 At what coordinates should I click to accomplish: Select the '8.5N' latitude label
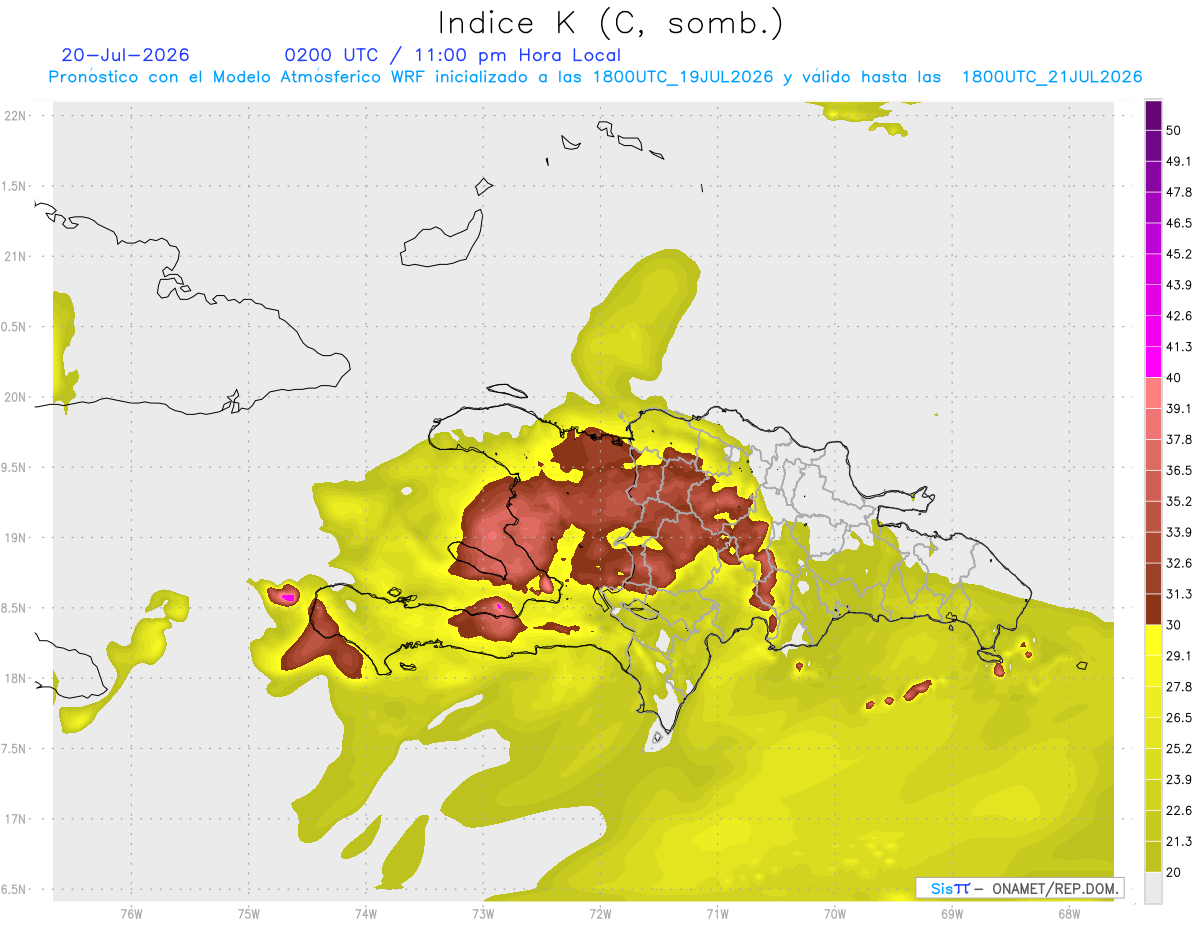click(x=15, y=608)
